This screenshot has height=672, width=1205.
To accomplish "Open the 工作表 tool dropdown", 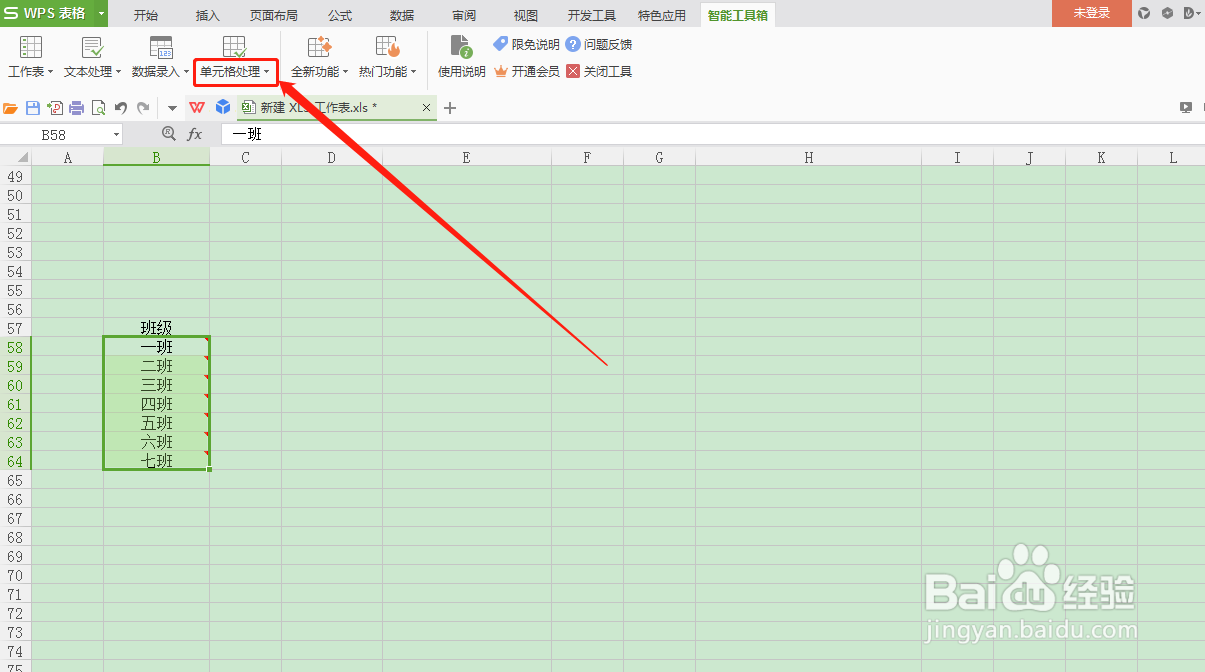I will tap(30, 58).
